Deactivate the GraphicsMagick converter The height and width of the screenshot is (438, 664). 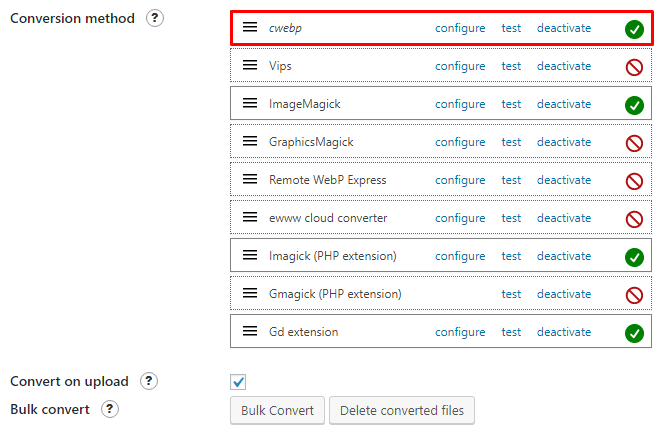click(564, 142)
